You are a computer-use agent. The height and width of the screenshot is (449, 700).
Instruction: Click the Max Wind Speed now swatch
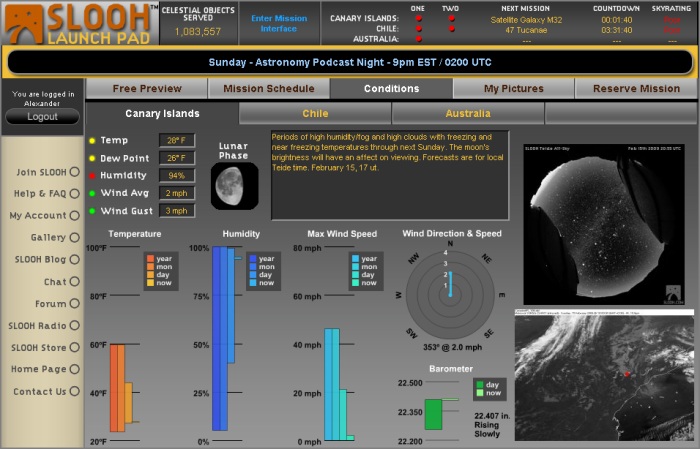coord(355,283)
